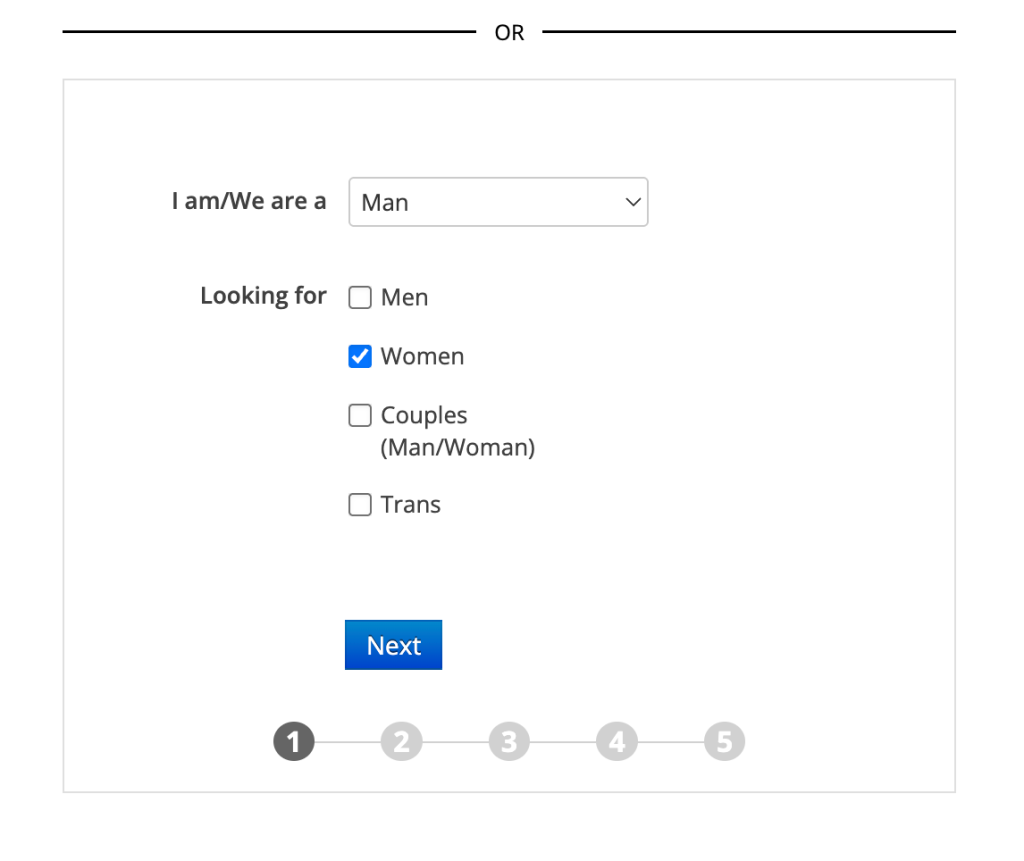
Task: Tick the Couples (Man/Woman) checkbox
Action: (x=360, y=416)
